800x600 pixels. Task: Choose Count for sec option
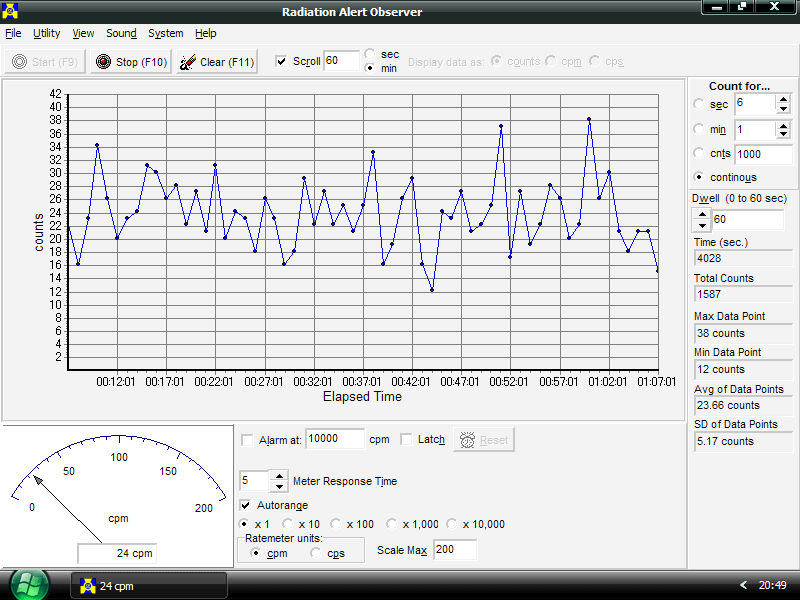pyautogui.click(x=699, y=104)
